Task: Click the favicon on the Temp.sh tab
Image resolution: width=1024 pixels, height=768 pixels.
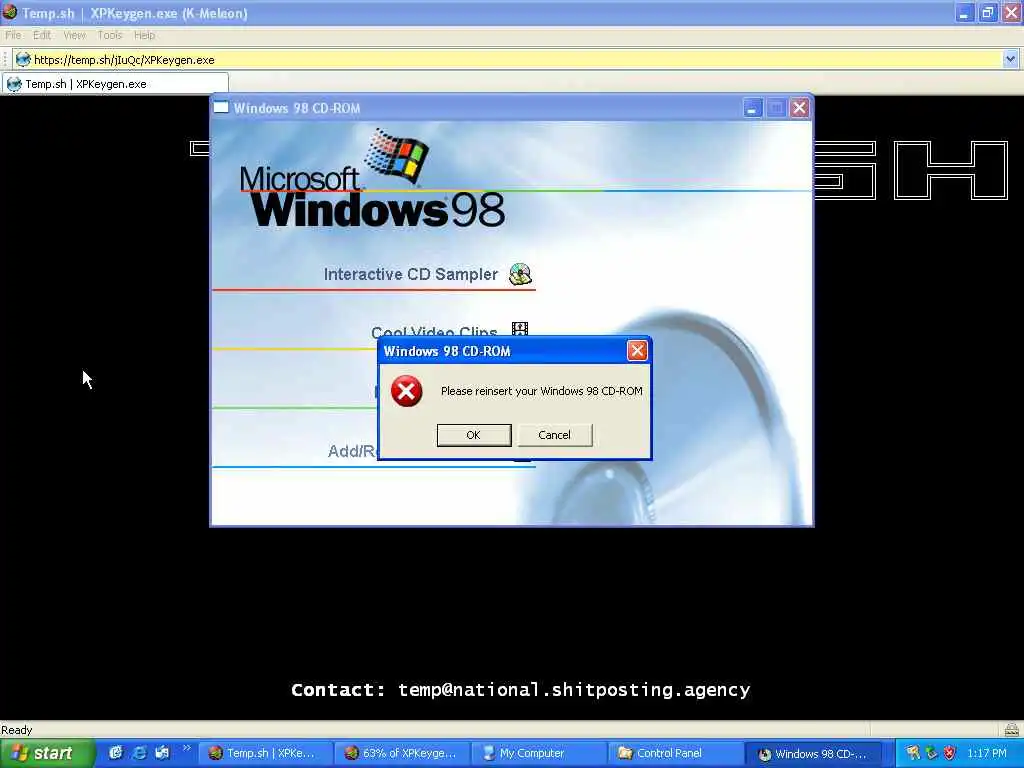Action: click(x=14, y=84)
